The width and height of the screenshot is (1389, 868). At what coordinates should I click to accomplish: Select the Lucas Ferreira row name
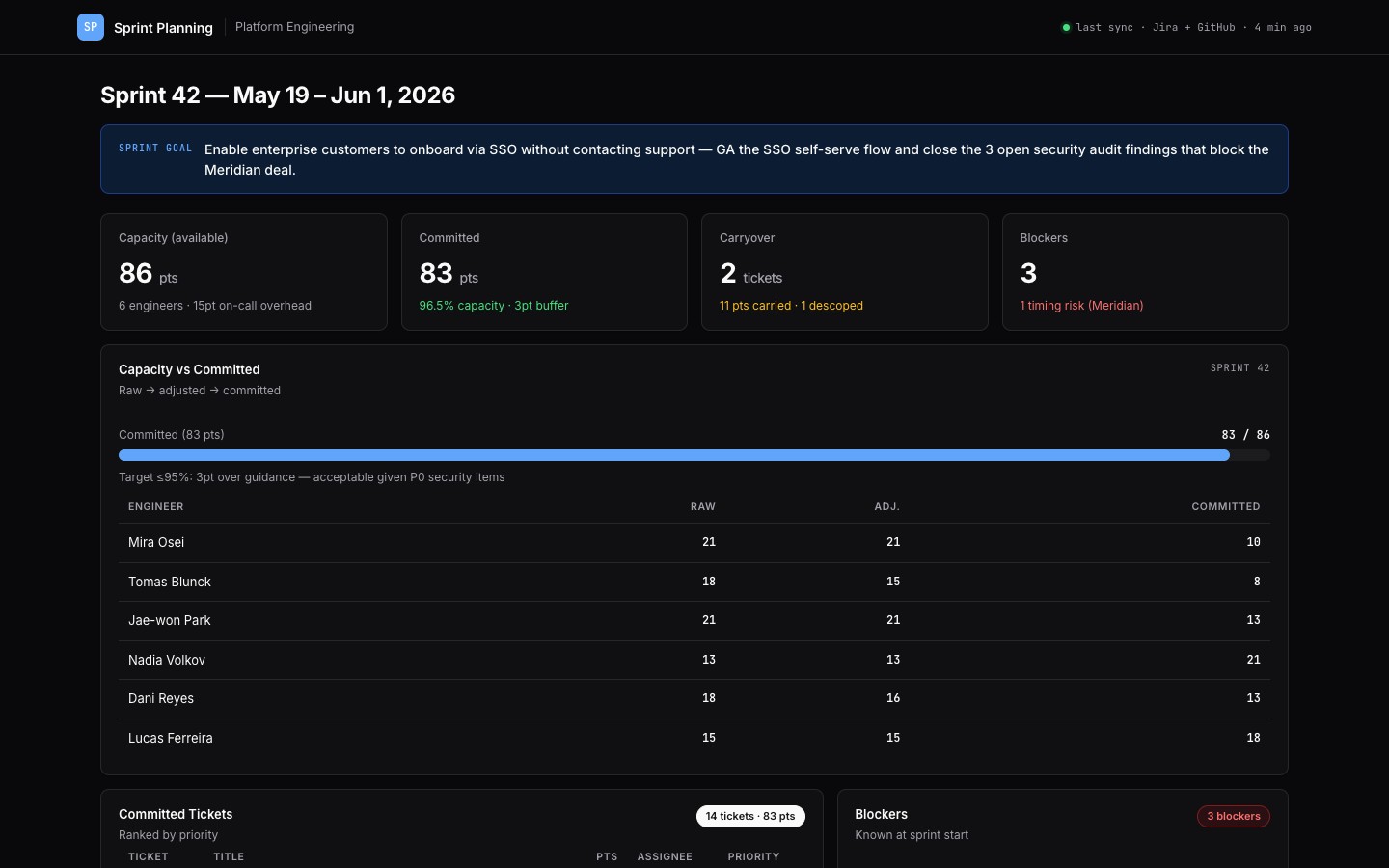[171, 738]
